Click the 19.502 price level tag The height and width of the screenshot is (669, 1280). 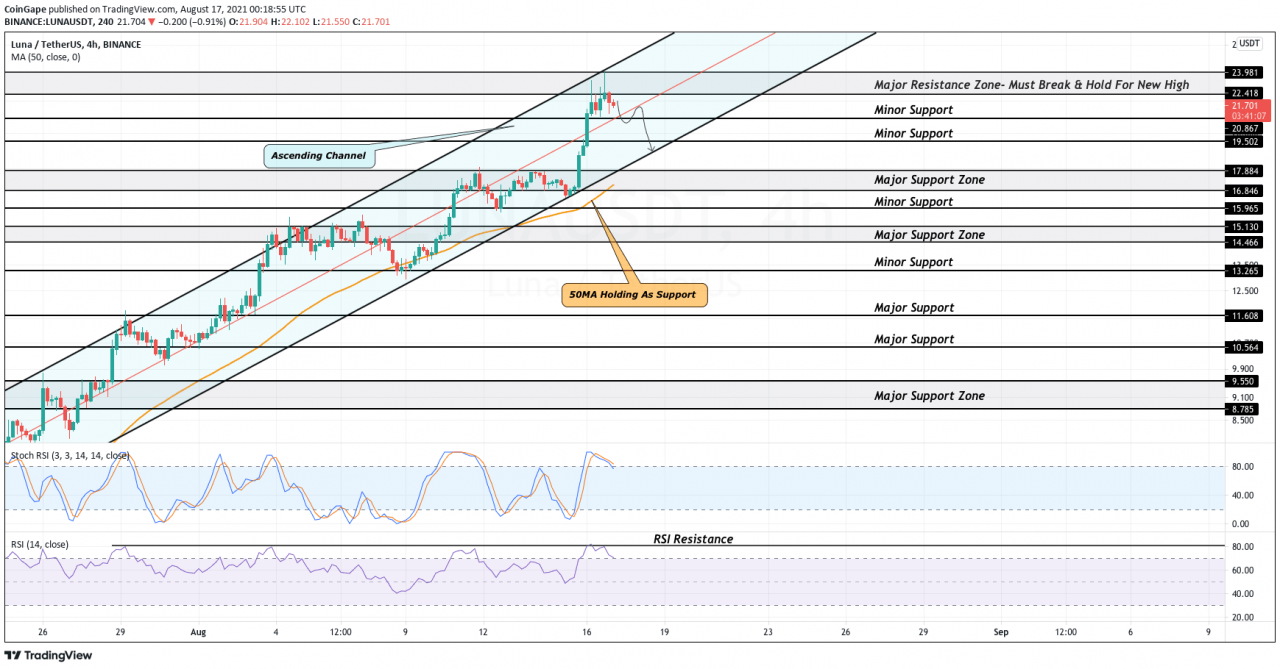point(1245,142)
